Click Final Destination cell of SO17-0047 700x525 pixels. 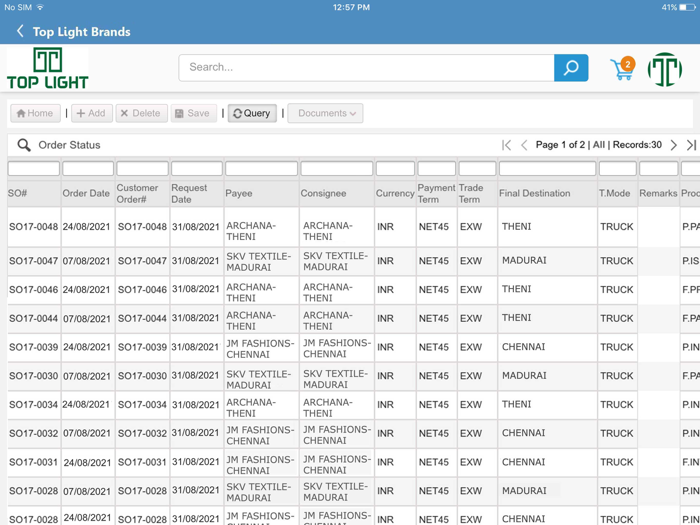click(x=524, y=261)
